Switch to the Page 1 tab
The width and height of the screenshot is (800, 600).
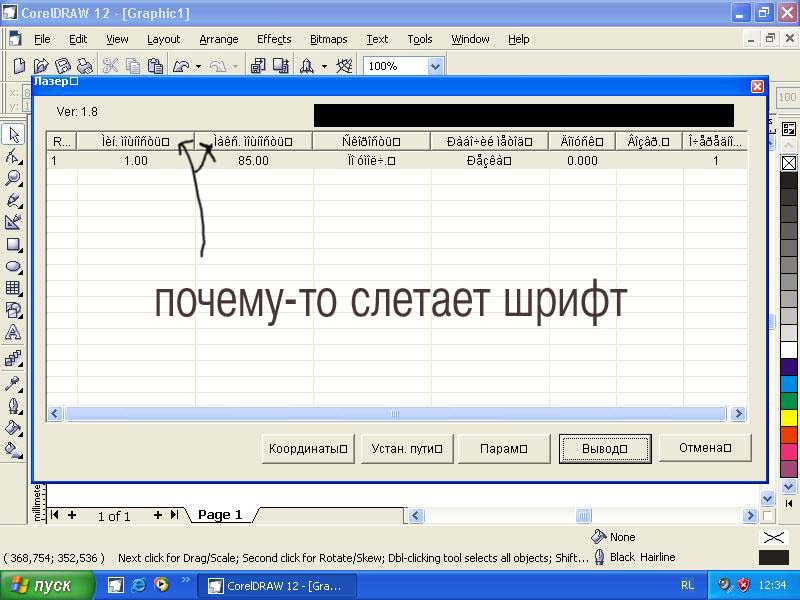(220, 515)
